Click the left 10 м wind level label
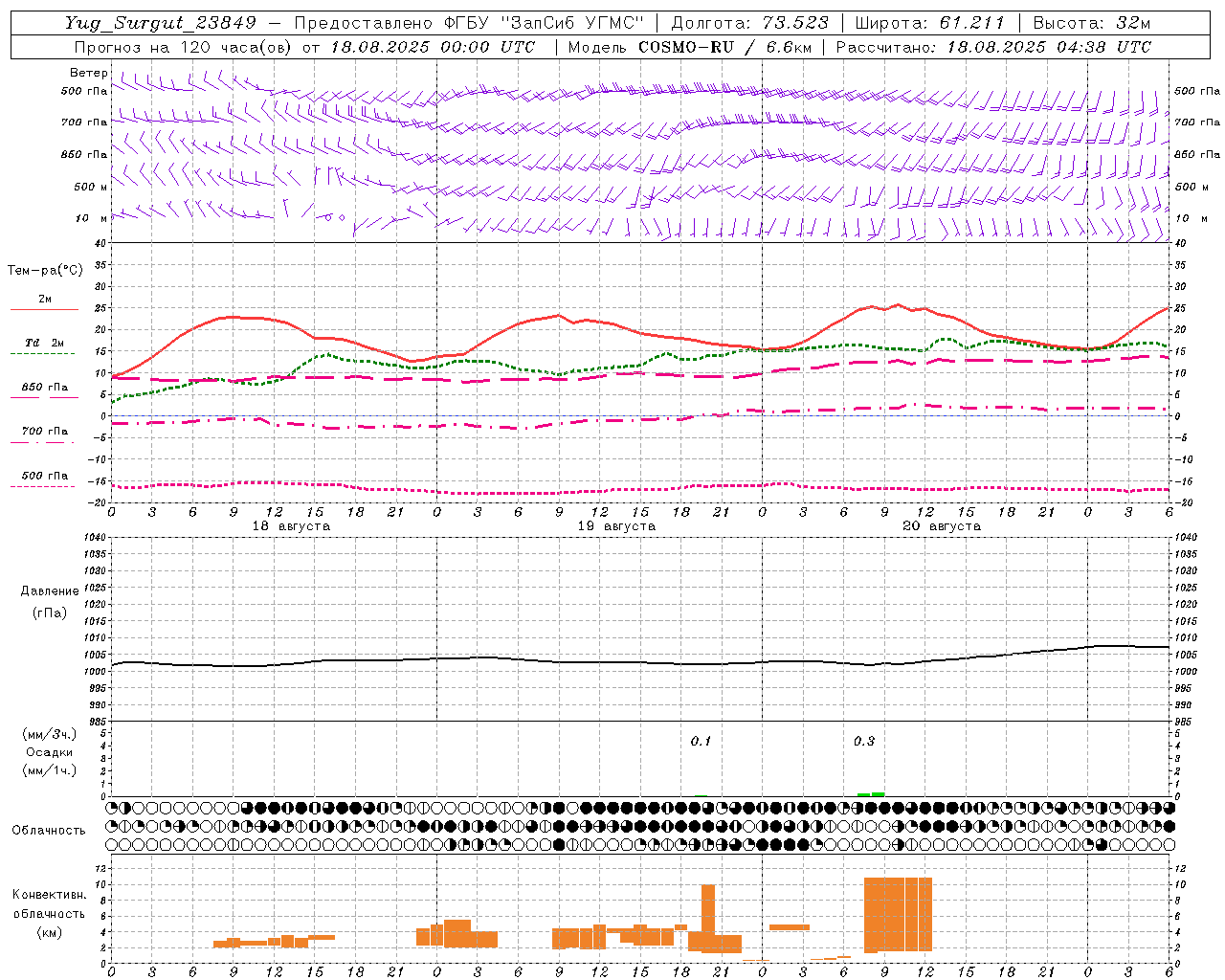This screenshot has height=980, width=1225. [91, 218]
